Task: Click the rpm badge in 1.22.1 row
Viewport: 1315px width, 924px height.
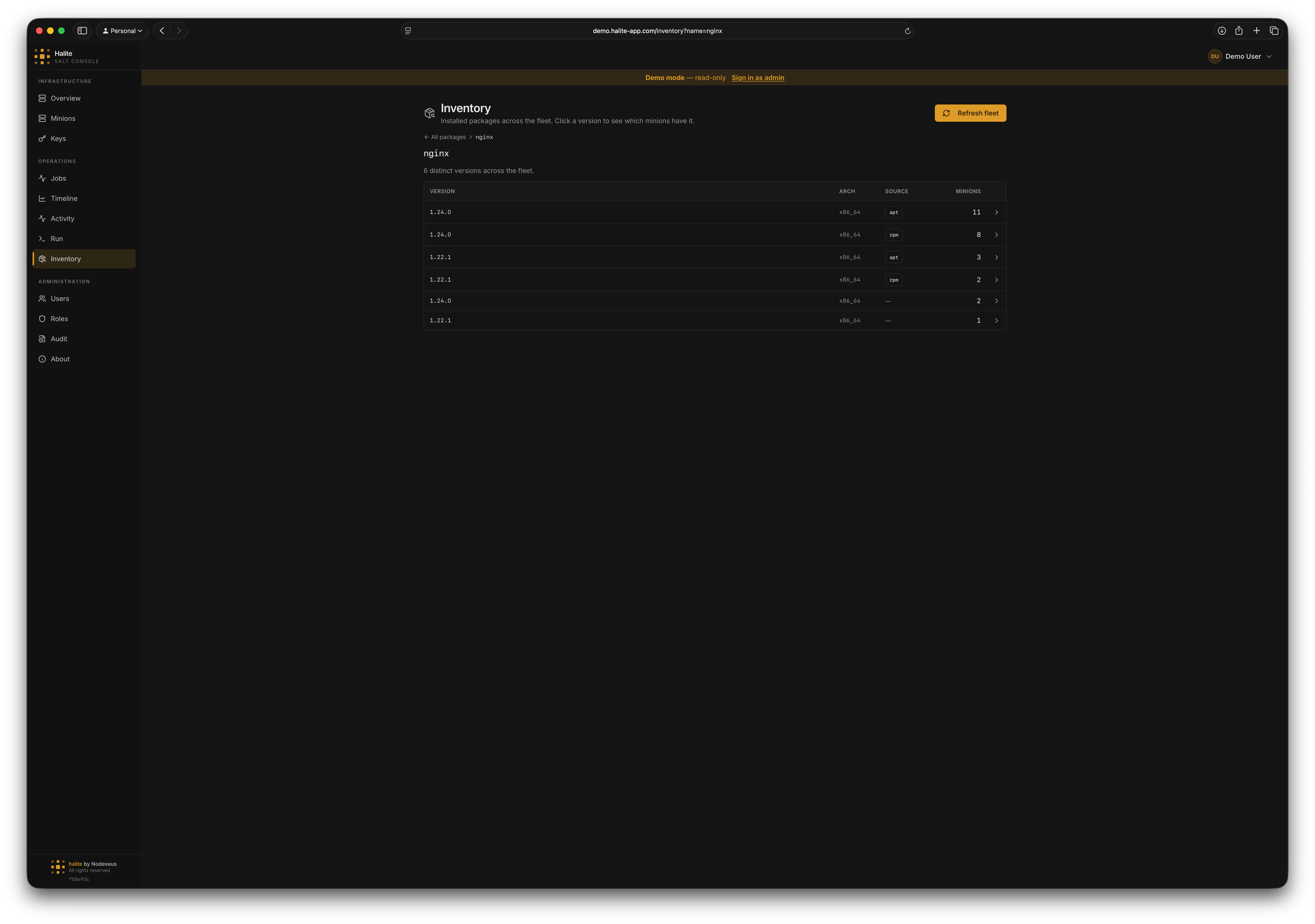Action: pos(893,280)
